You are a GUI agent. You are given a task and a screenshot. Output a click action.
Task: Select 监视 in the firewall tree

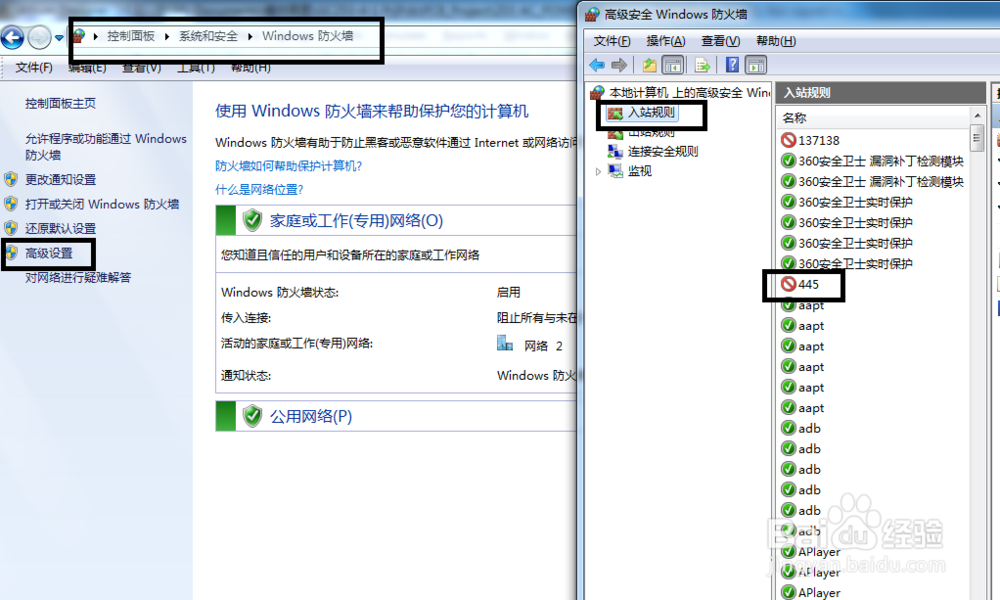[640, 171]
